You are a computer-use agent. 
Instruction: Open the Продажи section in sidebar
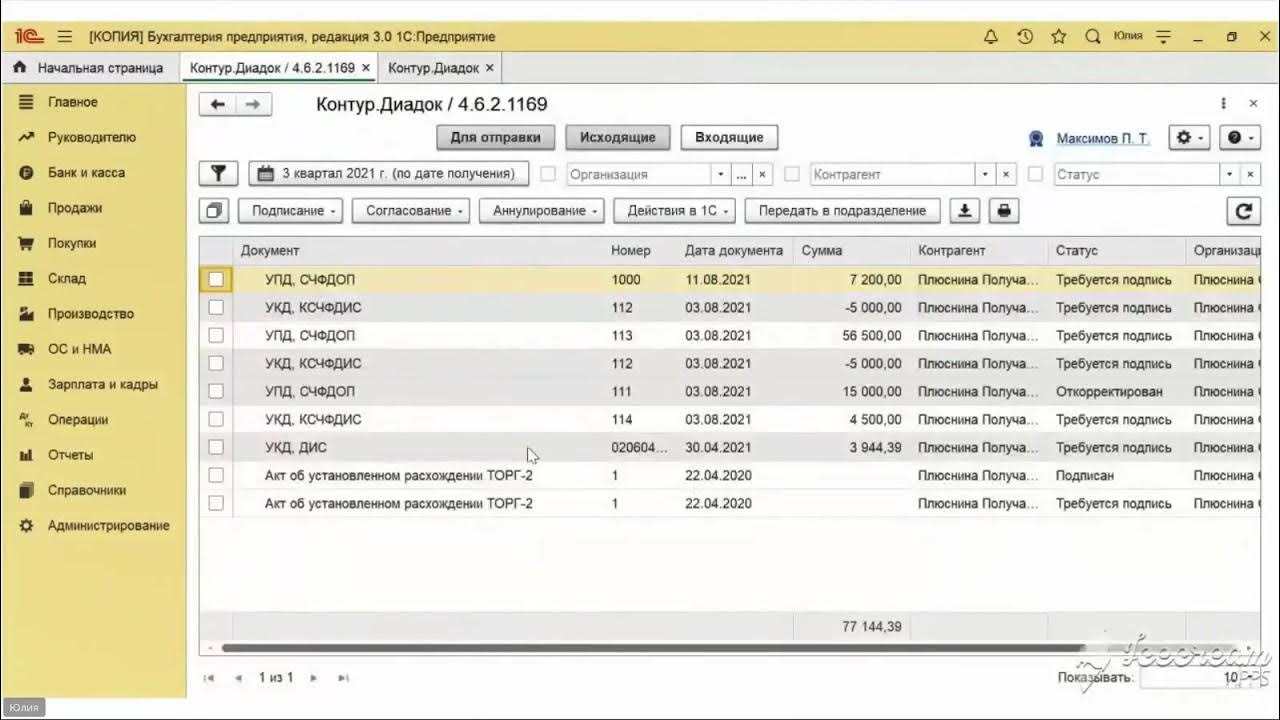pyautogui.click(x=75, y=208)
